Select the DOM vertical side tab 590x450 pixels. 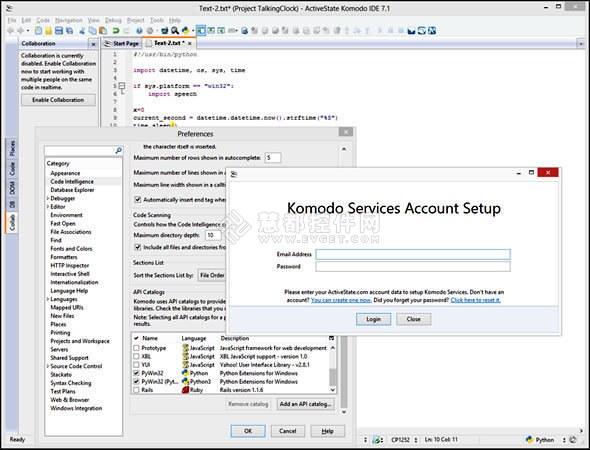(12, 188)
